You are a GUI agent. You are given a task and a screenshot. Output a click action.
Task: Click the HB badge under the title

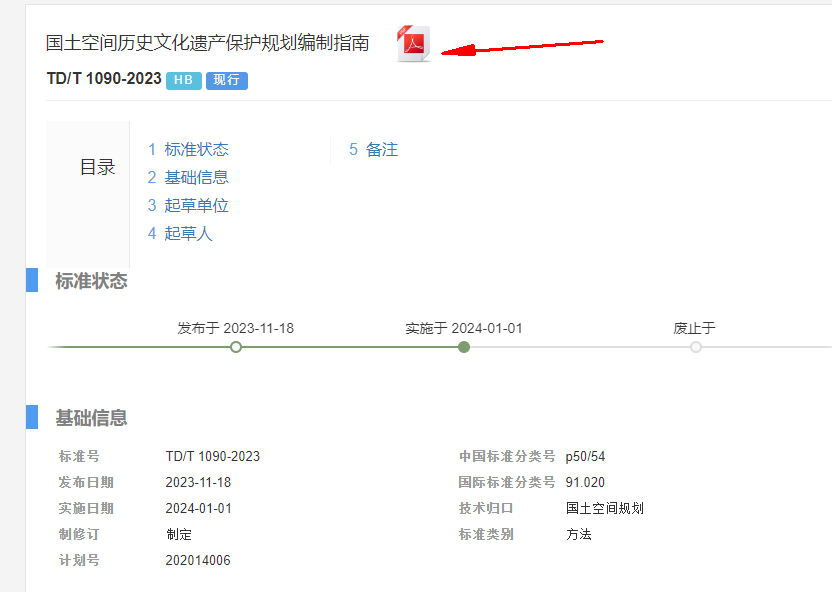[x=183, y=80]
